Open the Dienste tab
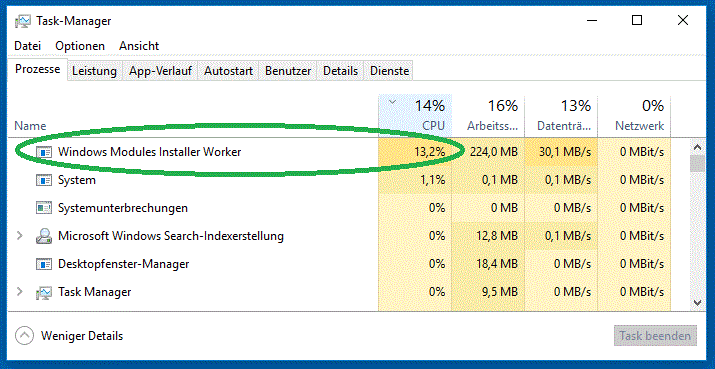 [389, 71]
